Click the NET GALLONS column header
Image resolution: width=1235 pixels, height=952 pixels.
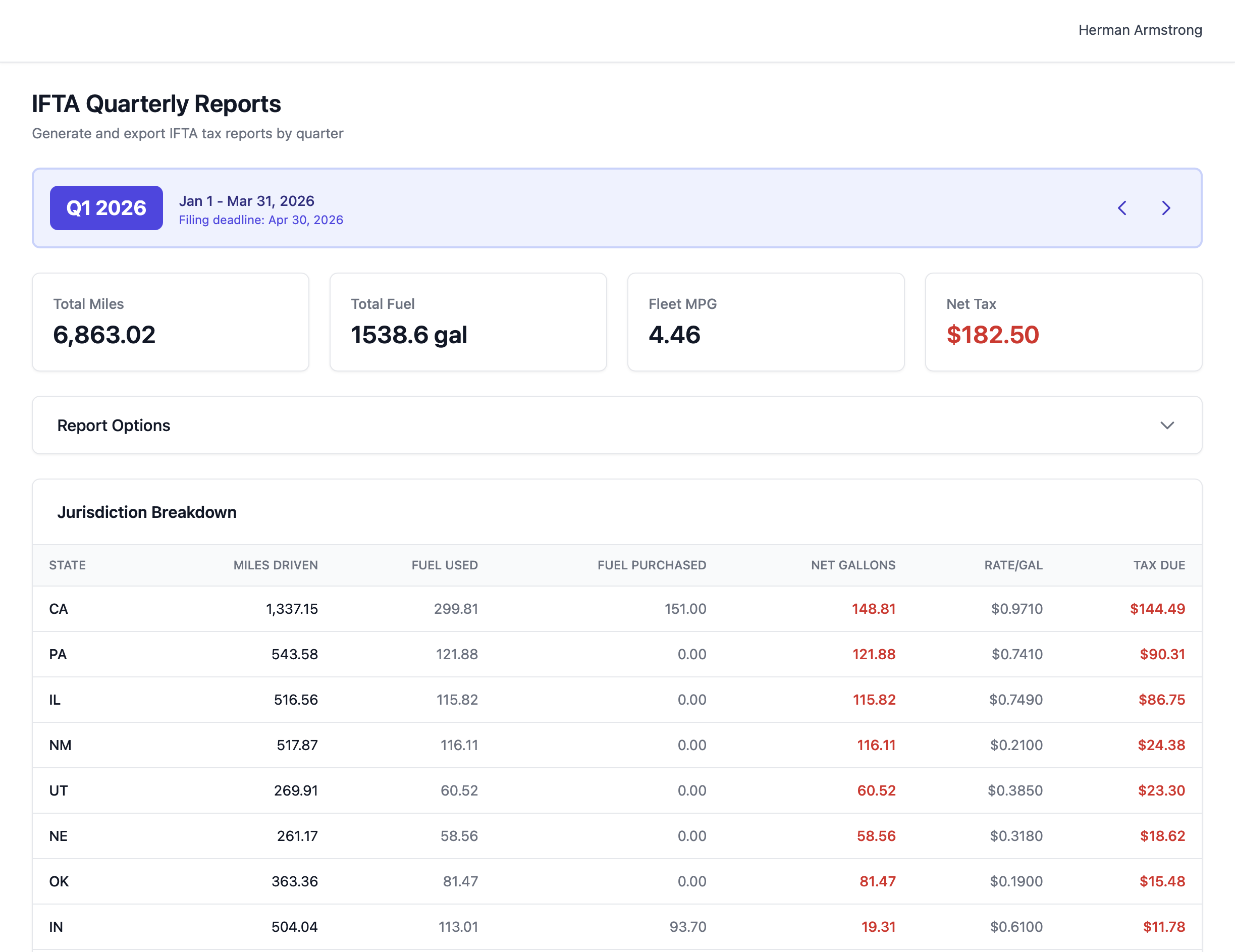[853, 565]
